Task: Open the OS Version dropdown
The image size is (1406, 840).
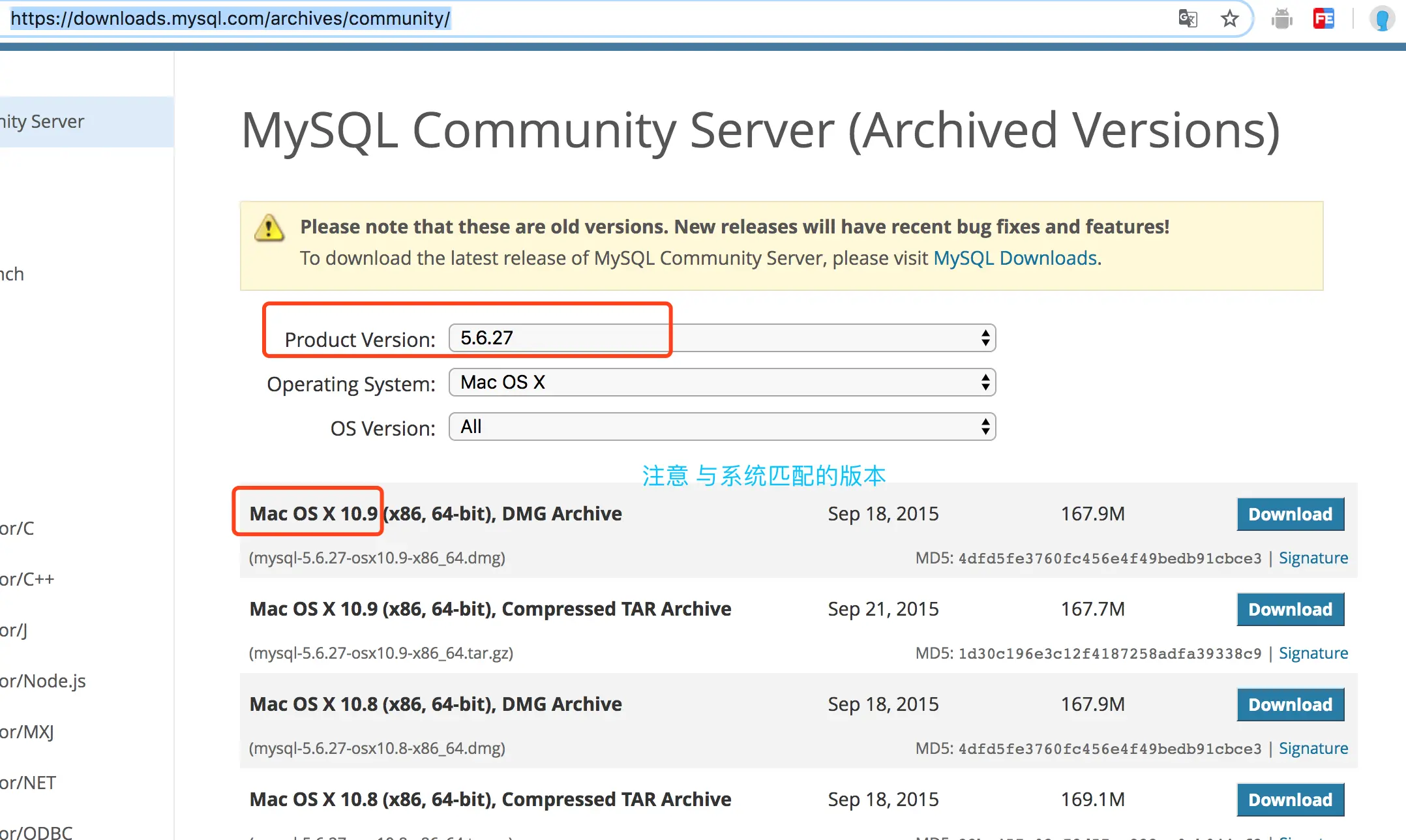Action: coord(722,427)
